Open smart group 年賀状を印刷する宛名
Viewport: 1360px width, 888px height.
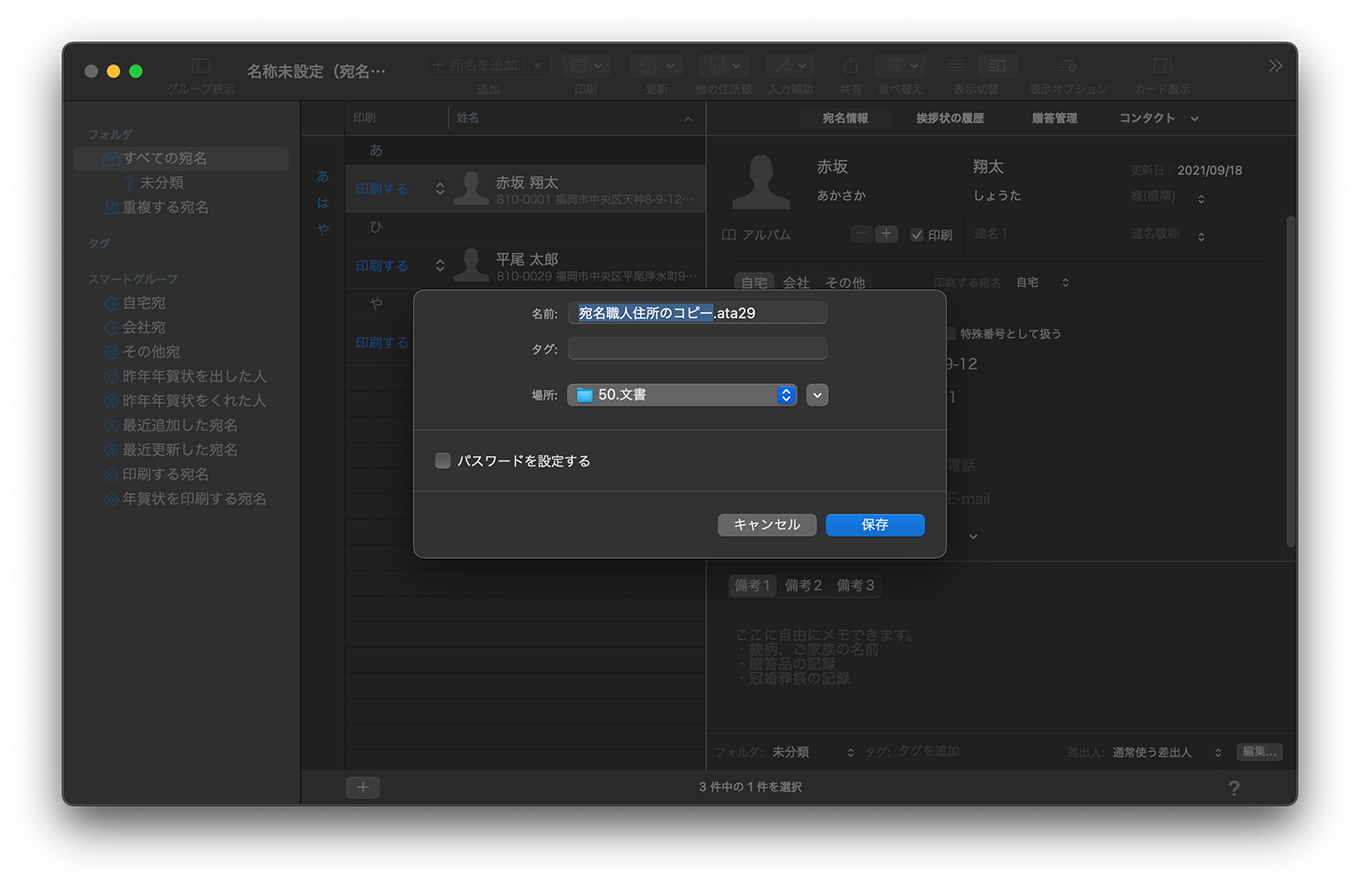coord(185,498)
